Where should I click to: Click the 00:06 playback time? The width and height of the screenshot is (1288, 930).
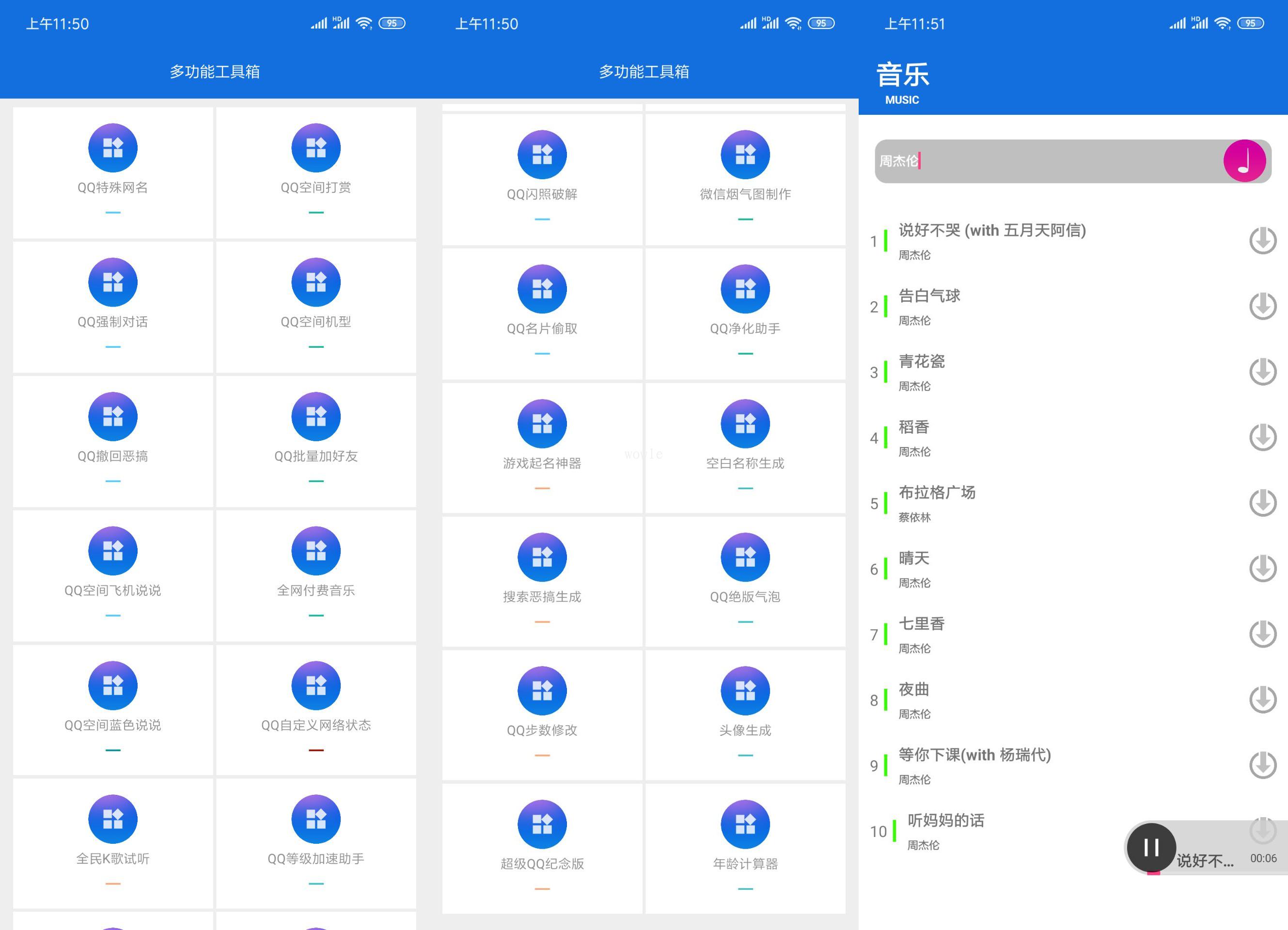tap(1263, 858)
